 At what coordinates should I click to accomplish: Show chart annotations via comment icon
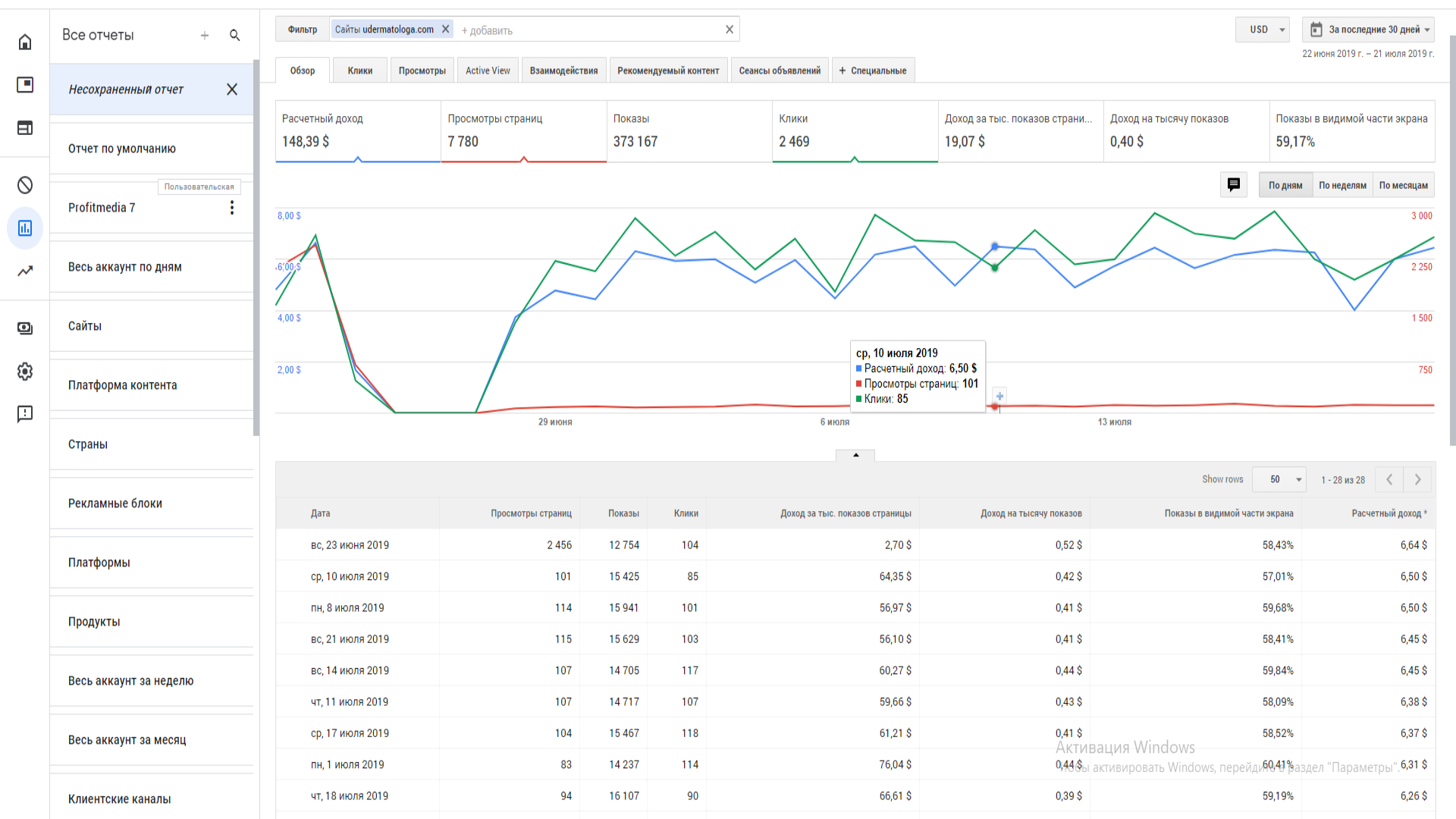(1233, 185)
